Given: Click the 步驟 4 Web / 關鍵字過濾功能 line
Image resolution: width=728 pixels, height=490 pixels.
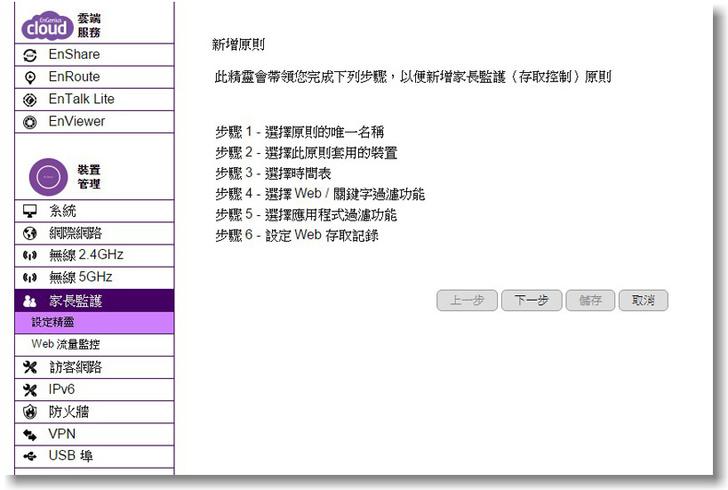Looking at the screenshot, I should 320,194.
